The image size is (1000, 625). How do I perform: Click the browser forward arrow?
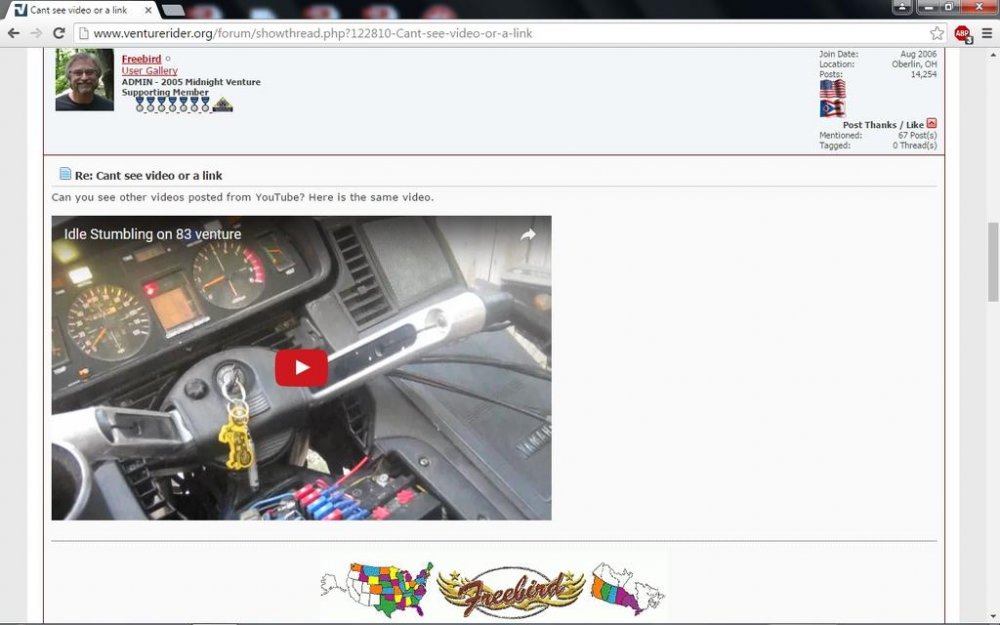pos(37,33)
